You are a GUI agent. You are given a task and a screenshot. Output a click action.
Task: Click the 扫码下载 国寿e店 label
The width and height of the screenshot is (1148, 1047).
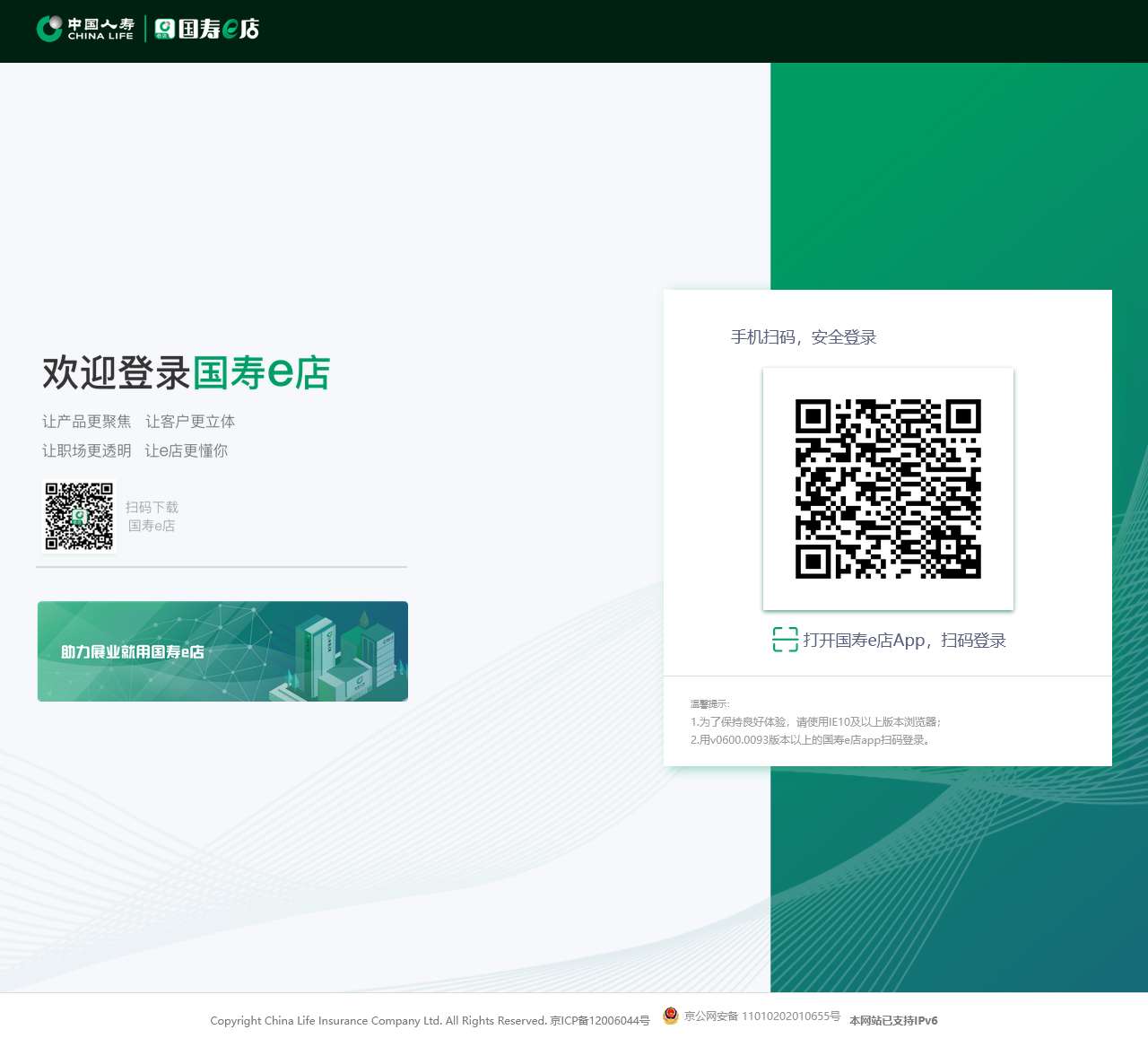click(x=152, y=517)
